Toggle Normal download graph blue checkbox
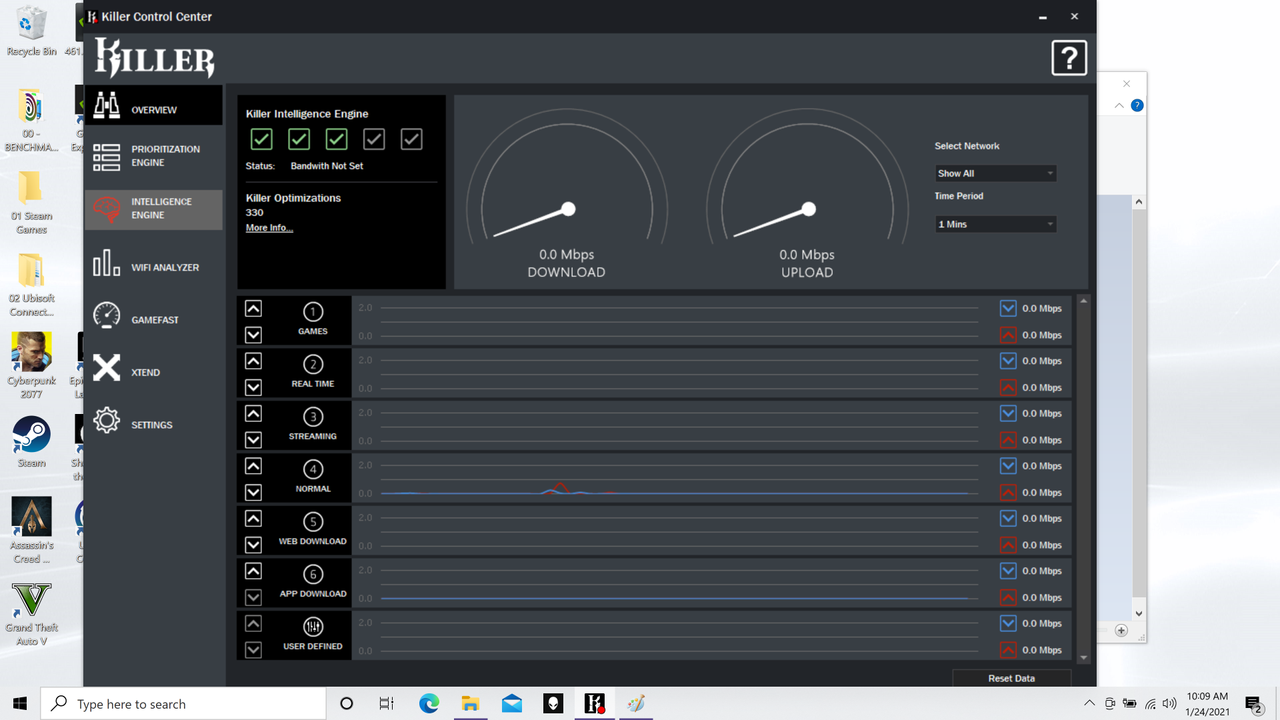 [1008, 466]
